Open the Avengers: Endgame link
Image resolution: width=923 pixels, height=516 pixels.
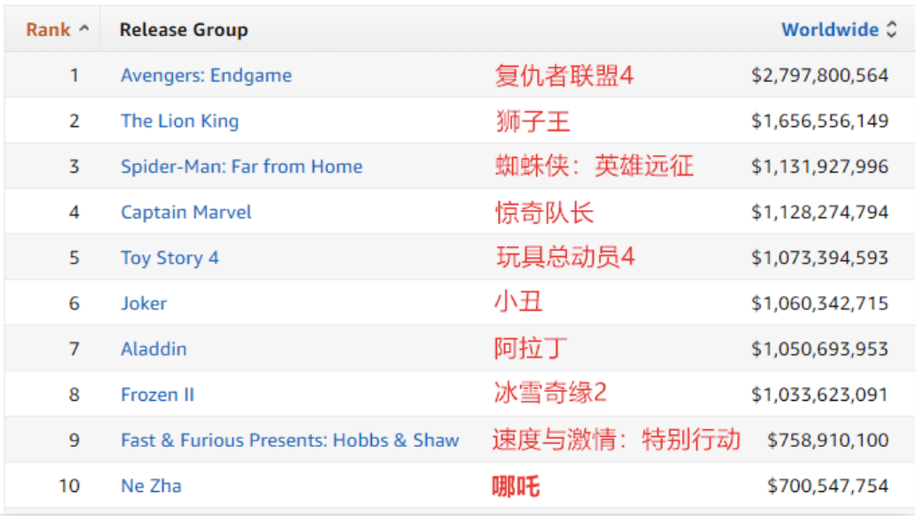[206, 76]
